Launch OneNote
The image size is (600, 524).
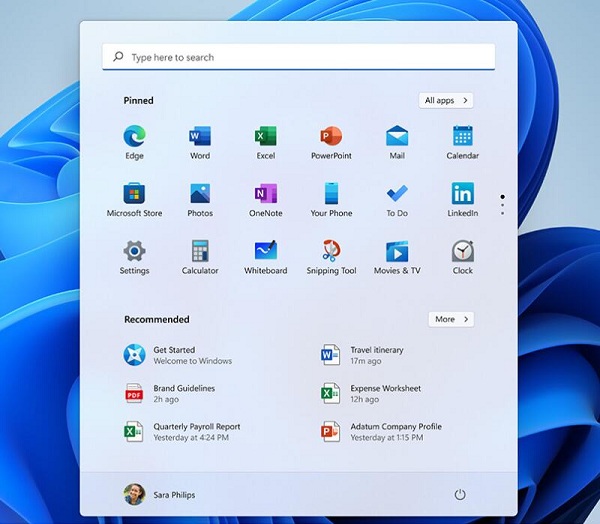point(266,200)
